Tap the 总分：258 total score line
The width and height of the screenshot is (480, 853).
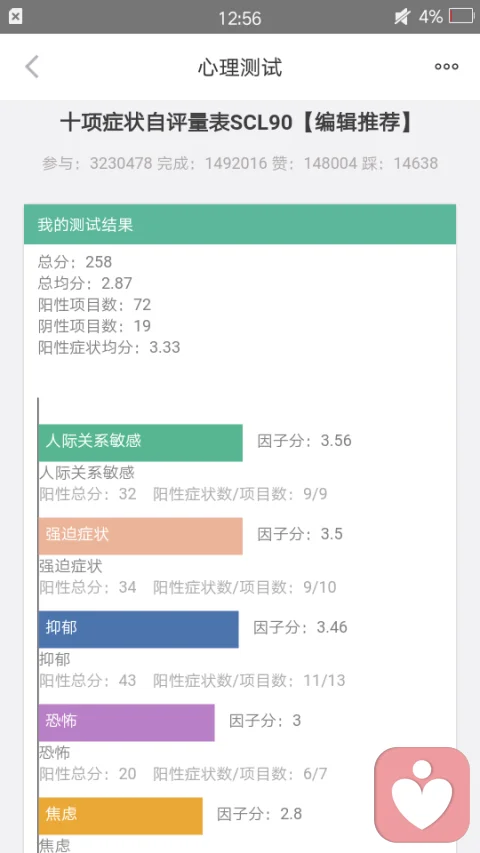click(75, 262)
